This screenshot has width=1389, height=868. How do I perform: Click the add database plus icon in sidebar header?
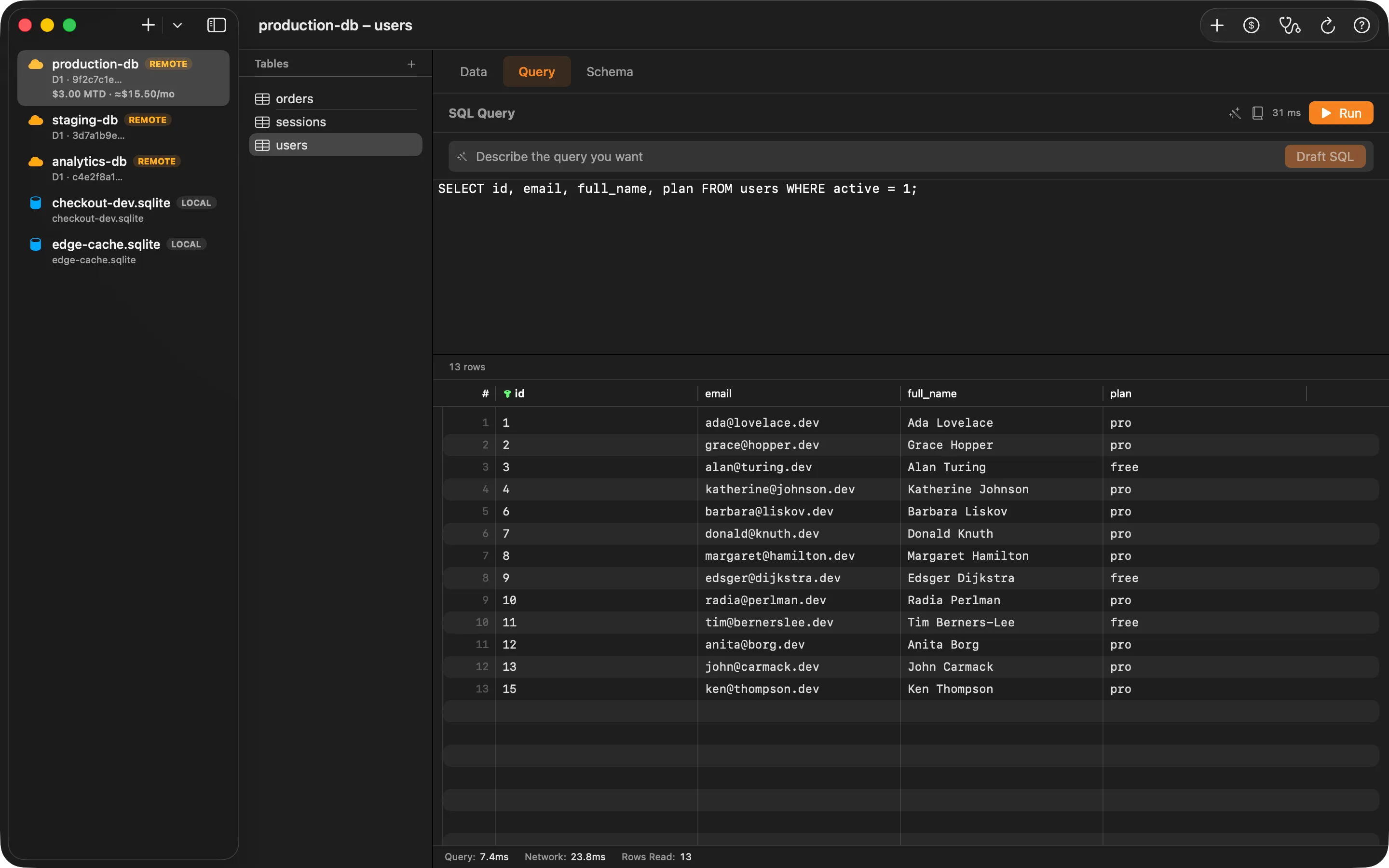[x=148, y=25]
